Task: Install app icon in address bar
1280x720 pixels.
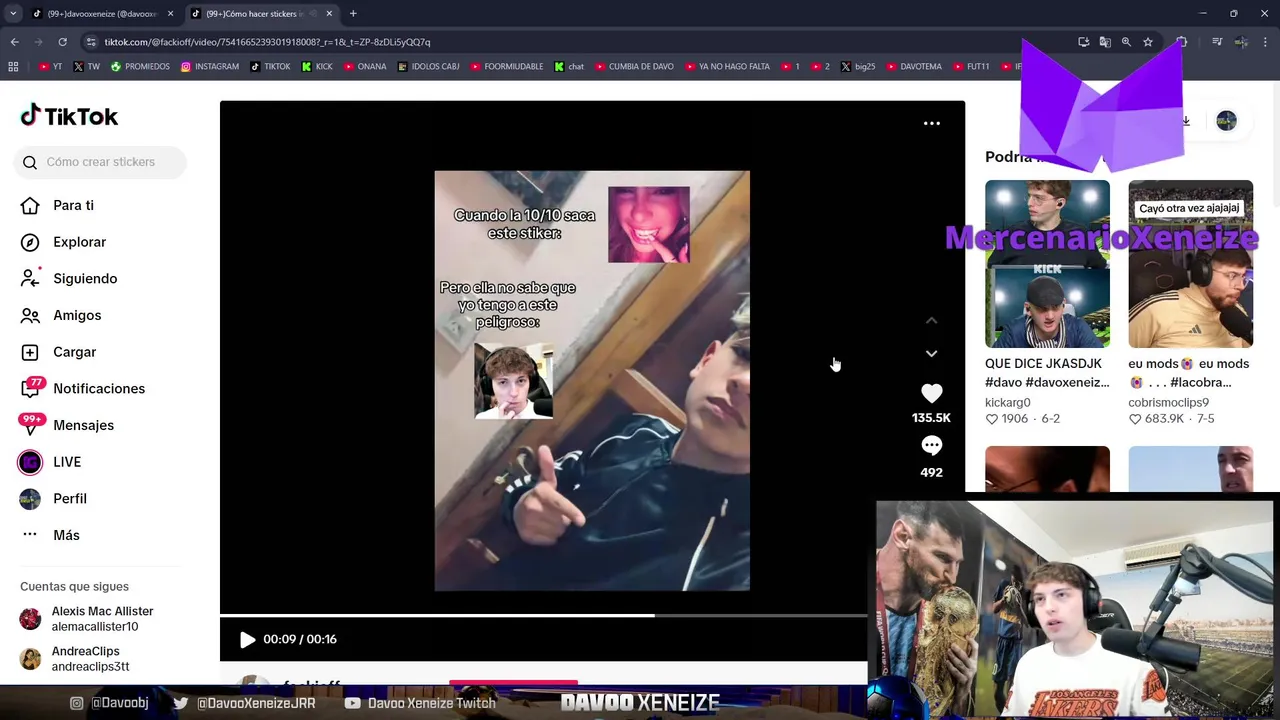Action: click(x=1084, y=42)
